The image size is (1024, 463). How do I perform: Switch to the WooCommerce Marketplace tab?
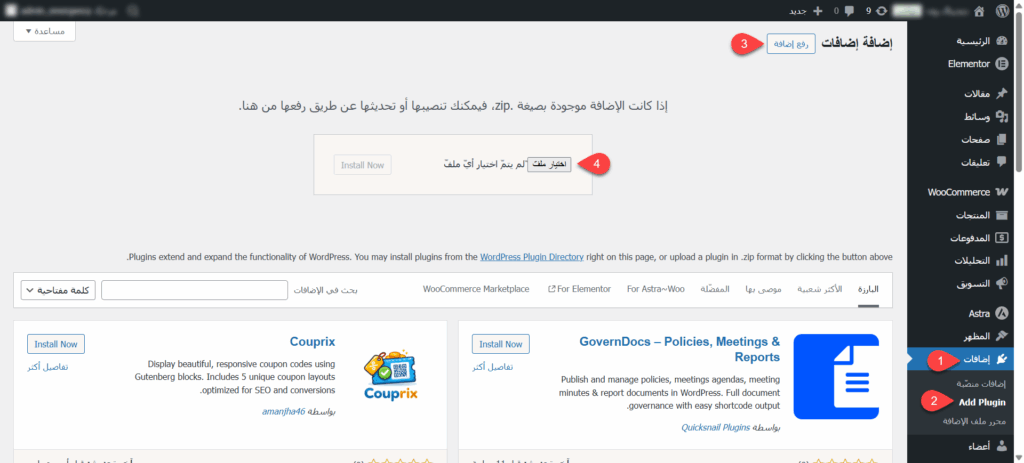(x=476, y=289)
